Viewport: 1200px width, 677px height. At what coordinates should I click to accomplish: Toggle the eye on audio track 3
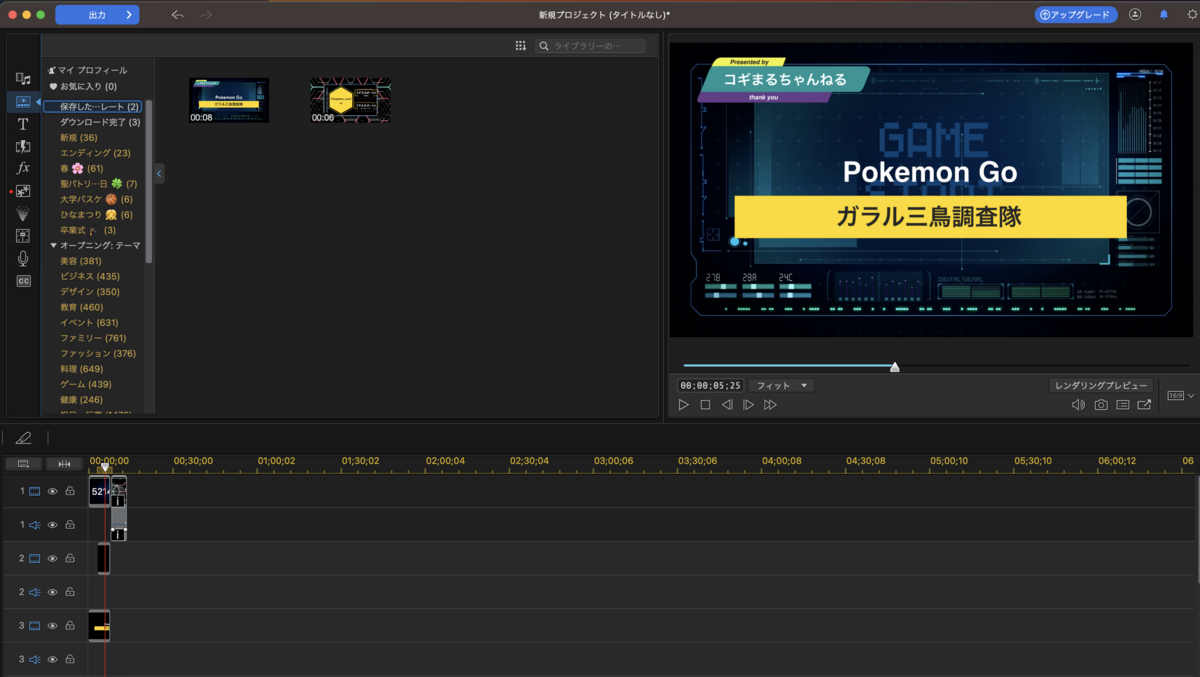(x=53, y=660)
